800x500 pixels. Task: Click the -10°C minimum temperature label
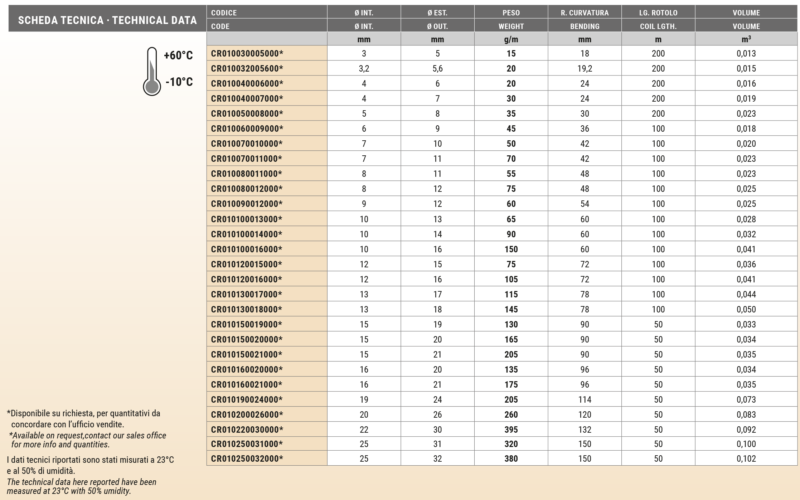click(x=178, y=82)
